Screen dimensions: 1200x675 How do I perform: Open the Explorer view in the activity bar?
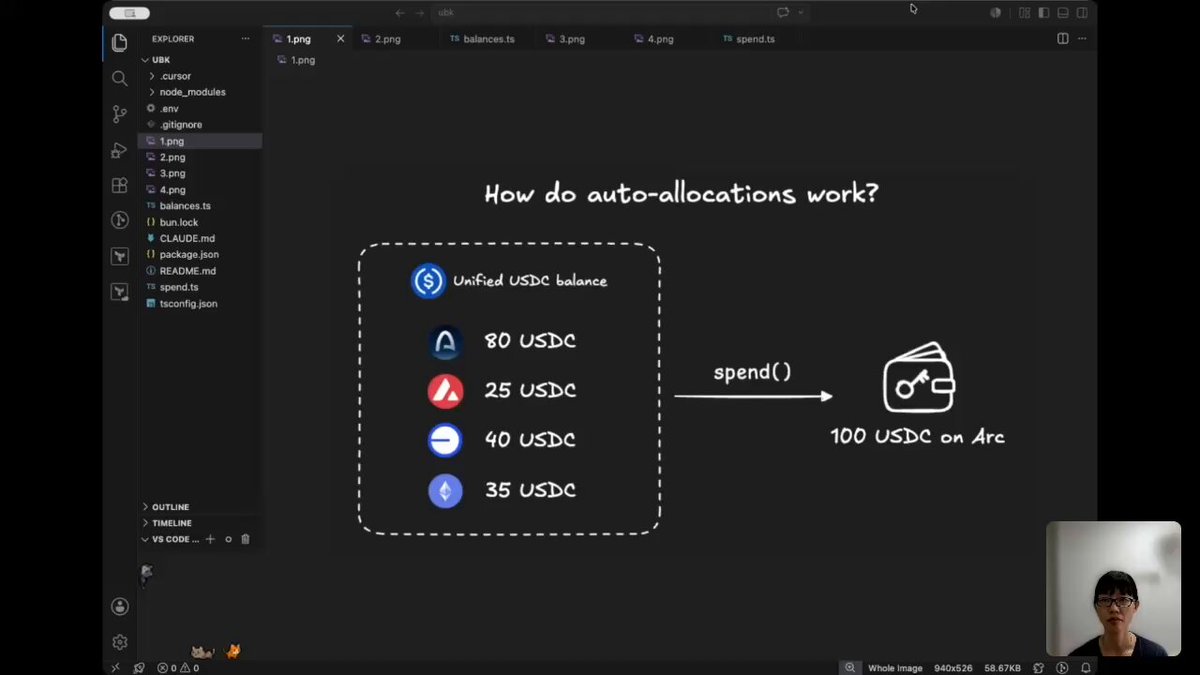coord(120,43)
